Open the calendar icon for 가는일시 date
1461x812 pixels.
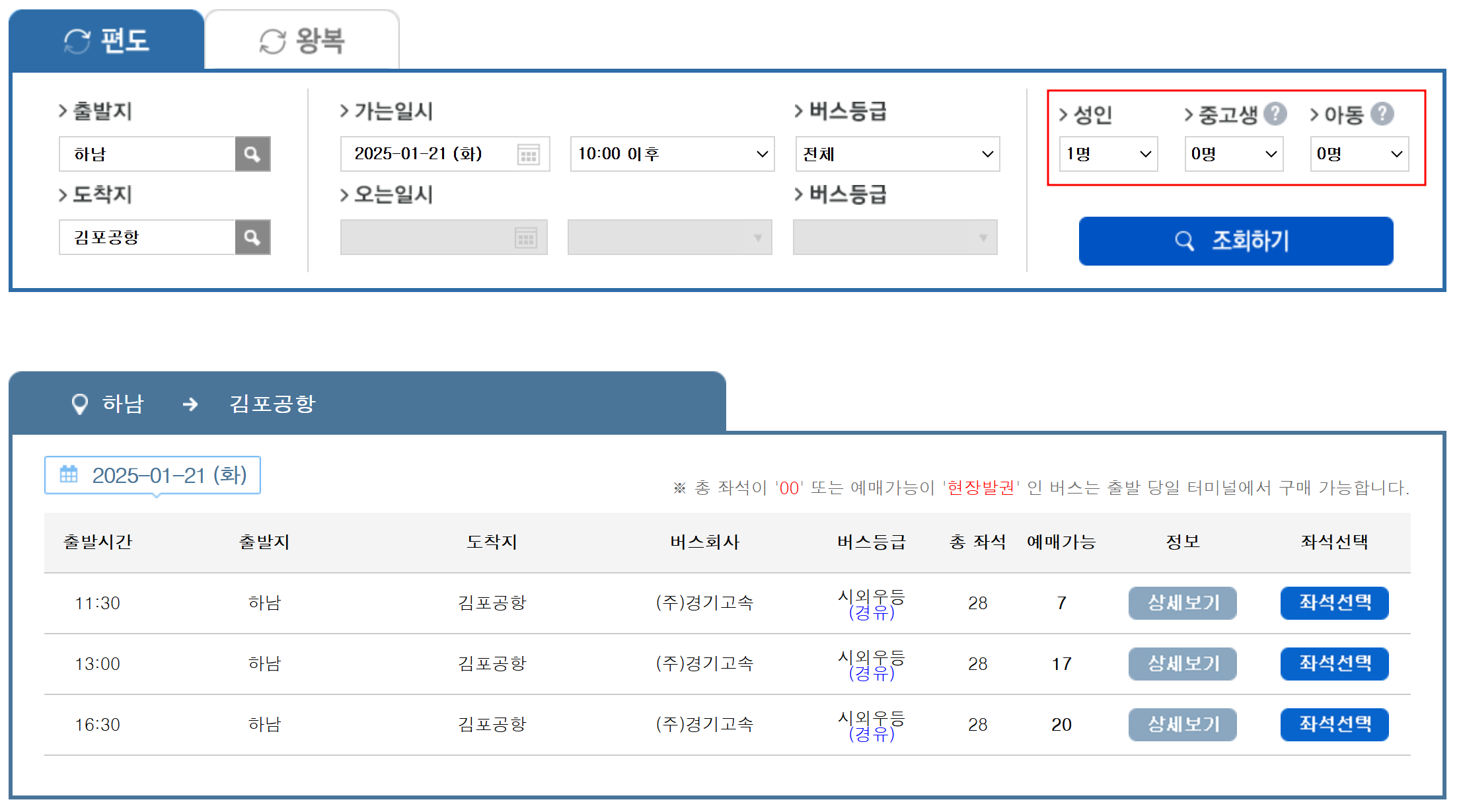click(x=528, y=155)
